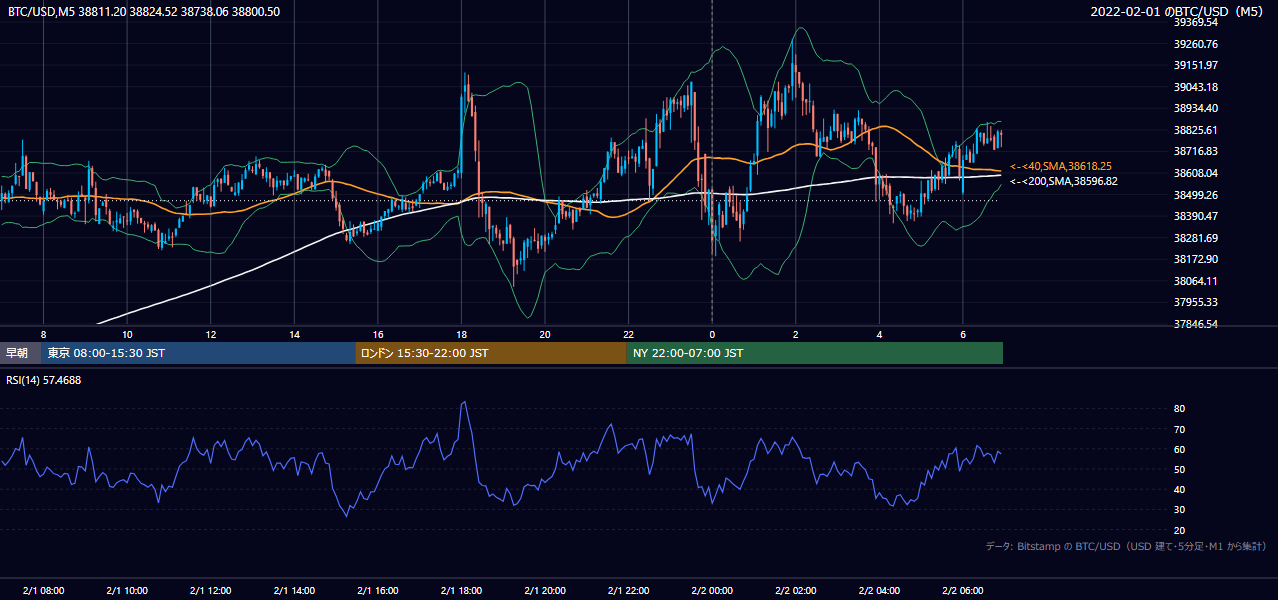Click the 2/1 20:00 time axis label
1278x600 pixels.
pos(545,590)
